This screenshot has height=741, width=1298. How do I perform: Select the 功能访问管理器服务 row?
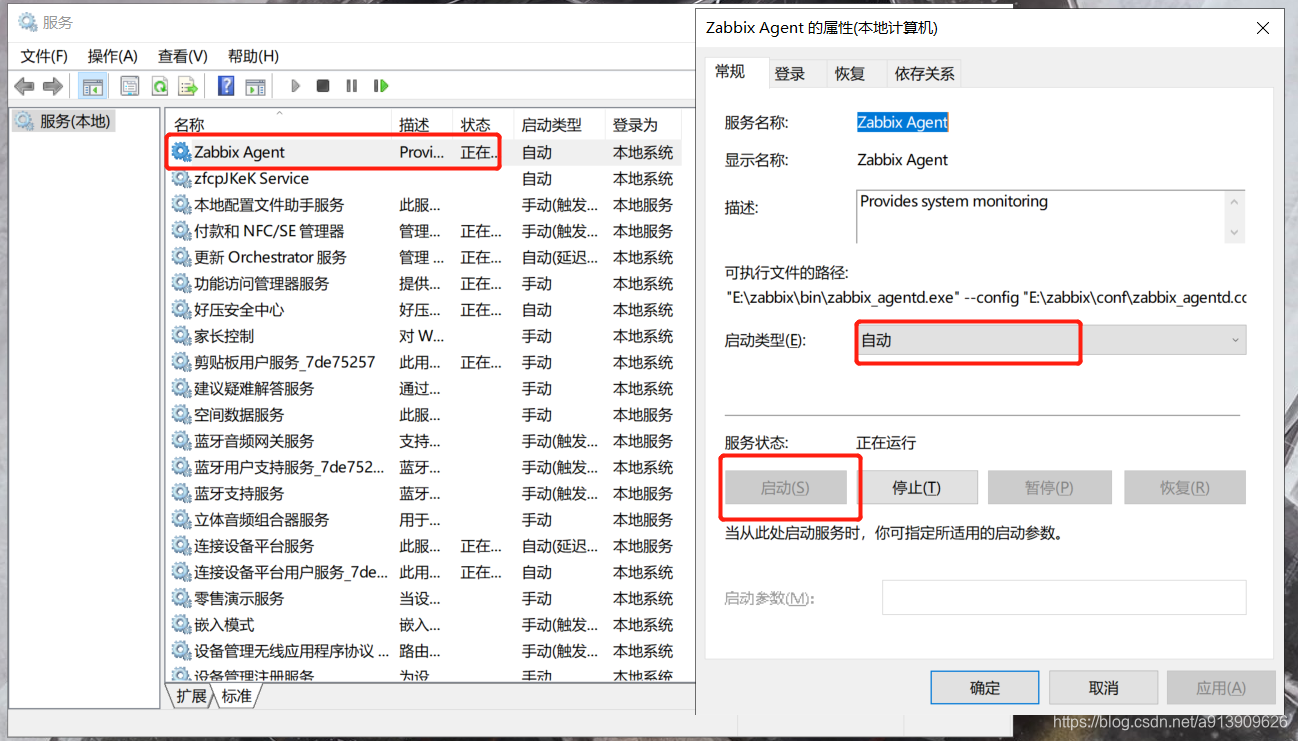[424, 284]
